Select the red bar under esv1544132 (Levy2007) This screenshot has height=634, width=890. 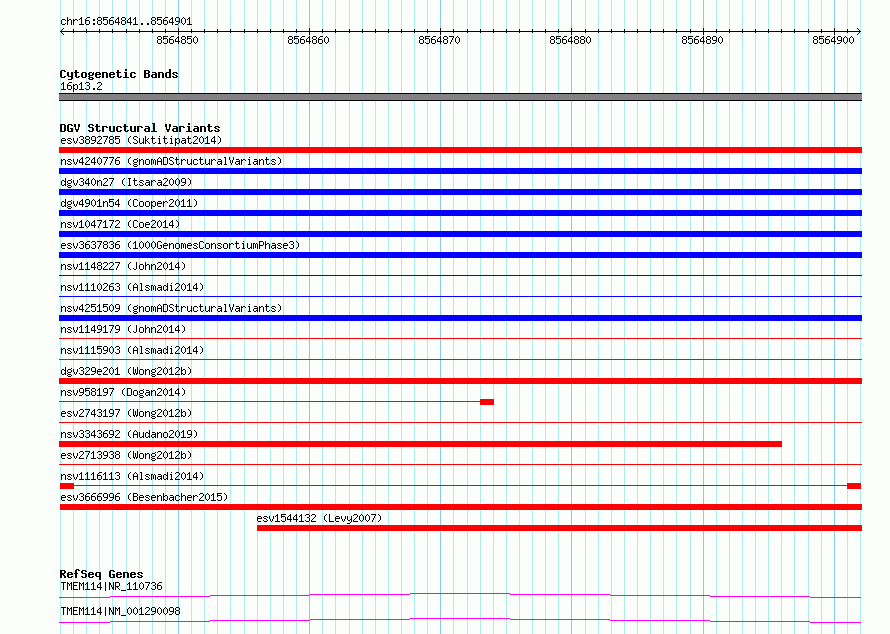(x=560, y=528)
